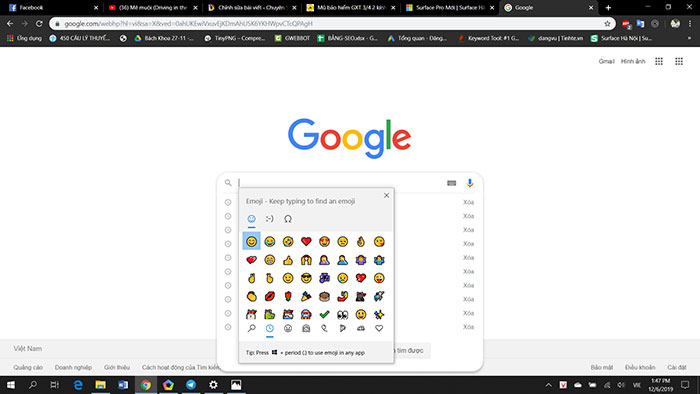700x394 pixels.
Task: Select the green check mark emoji
Action: coord(325,315)
